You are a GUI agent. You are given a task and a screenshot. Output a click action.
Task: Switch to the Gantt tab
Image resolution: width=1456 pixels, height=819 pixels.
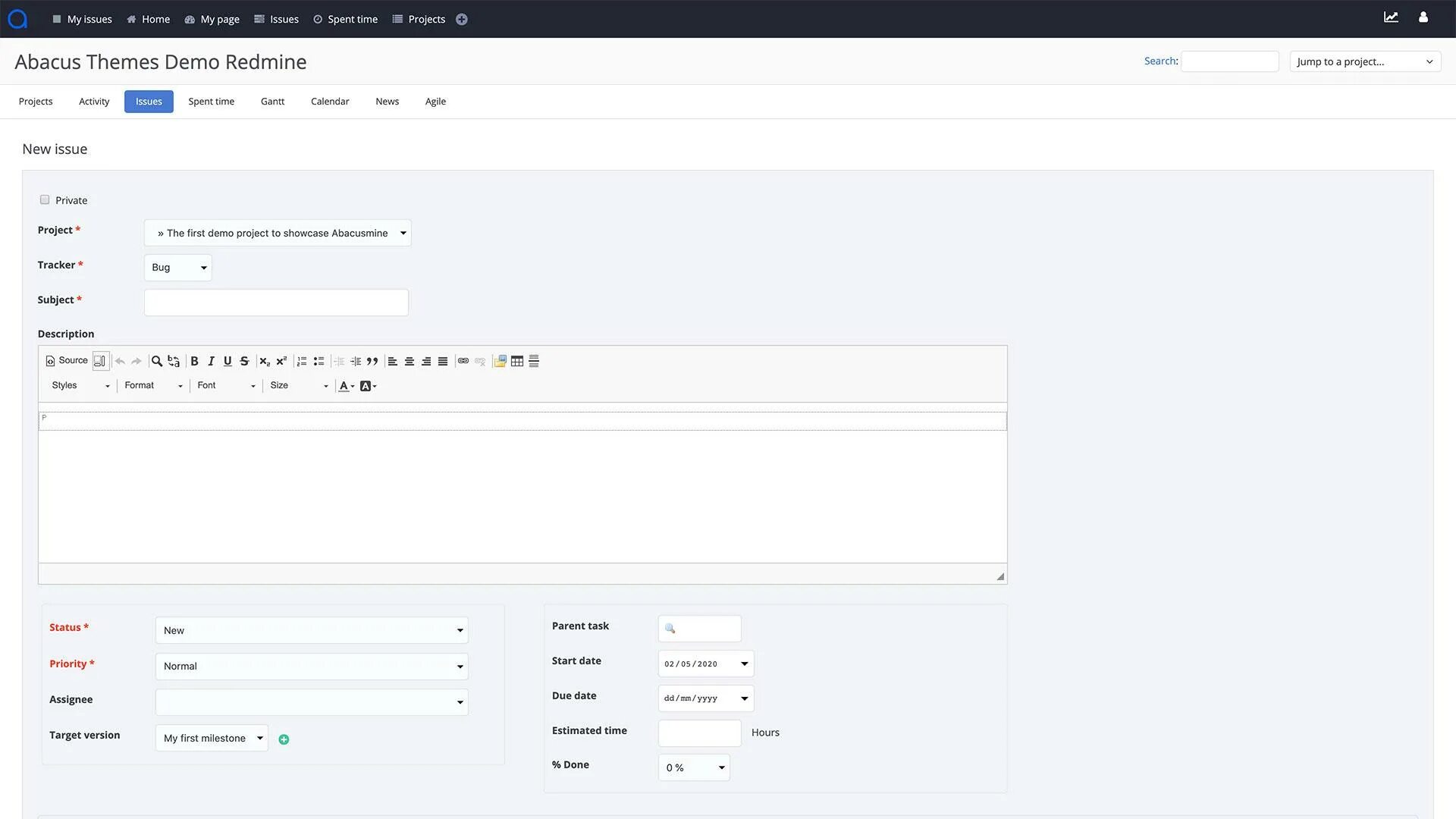(x=272, y=102)
